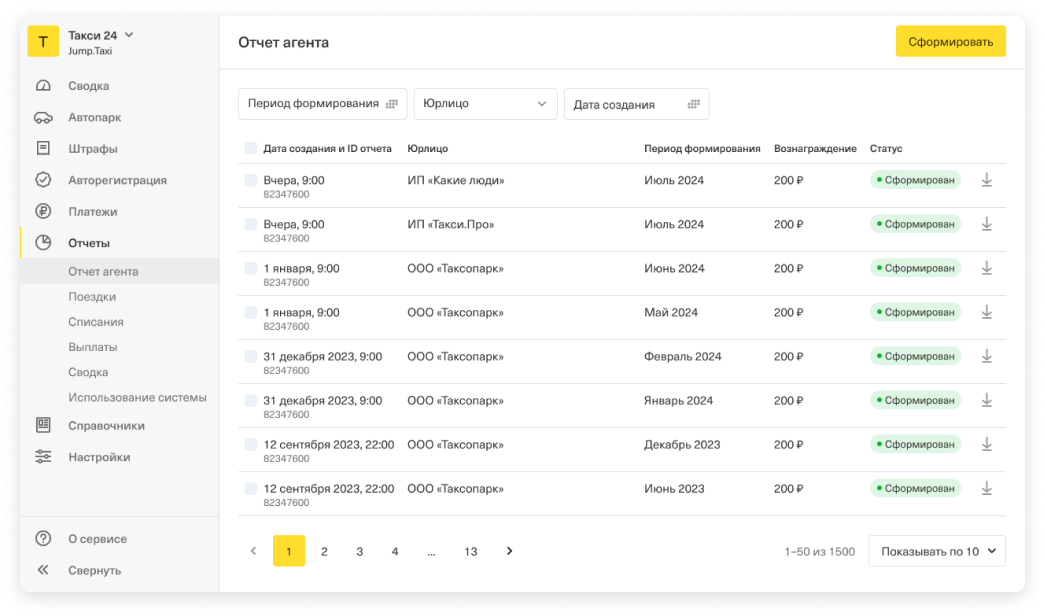This screenshot has height=616, width=1045.
Task: Toggle the select-all checkbox in table header
Action: (x=250, y=148)
